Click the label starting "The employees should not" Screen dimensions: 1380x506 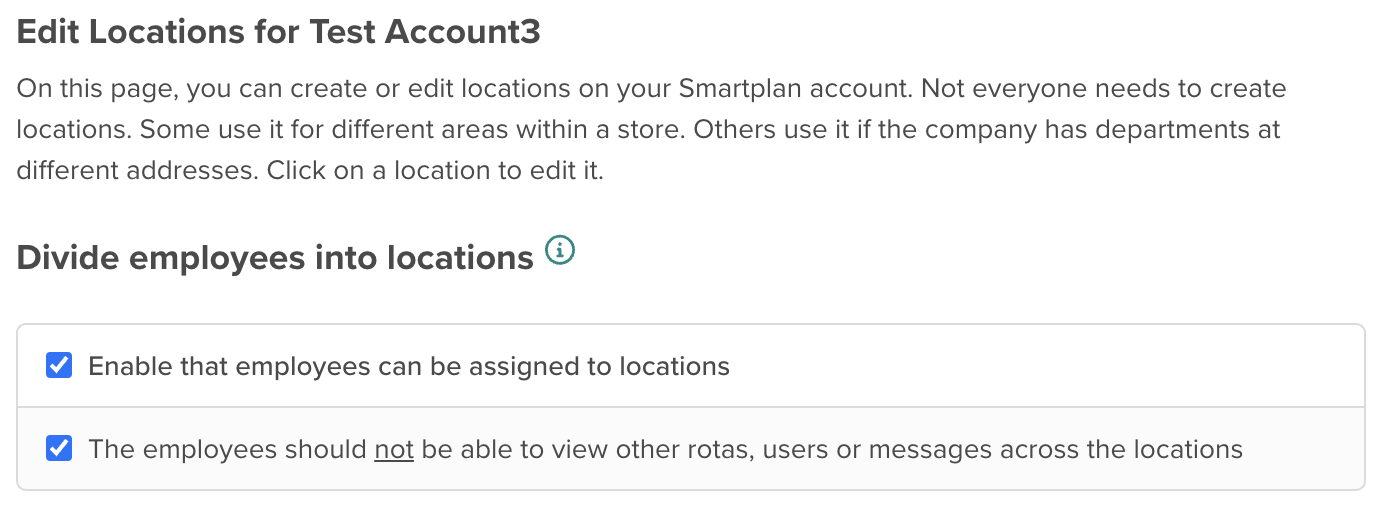pyautogui.click(x=665, y=450)
